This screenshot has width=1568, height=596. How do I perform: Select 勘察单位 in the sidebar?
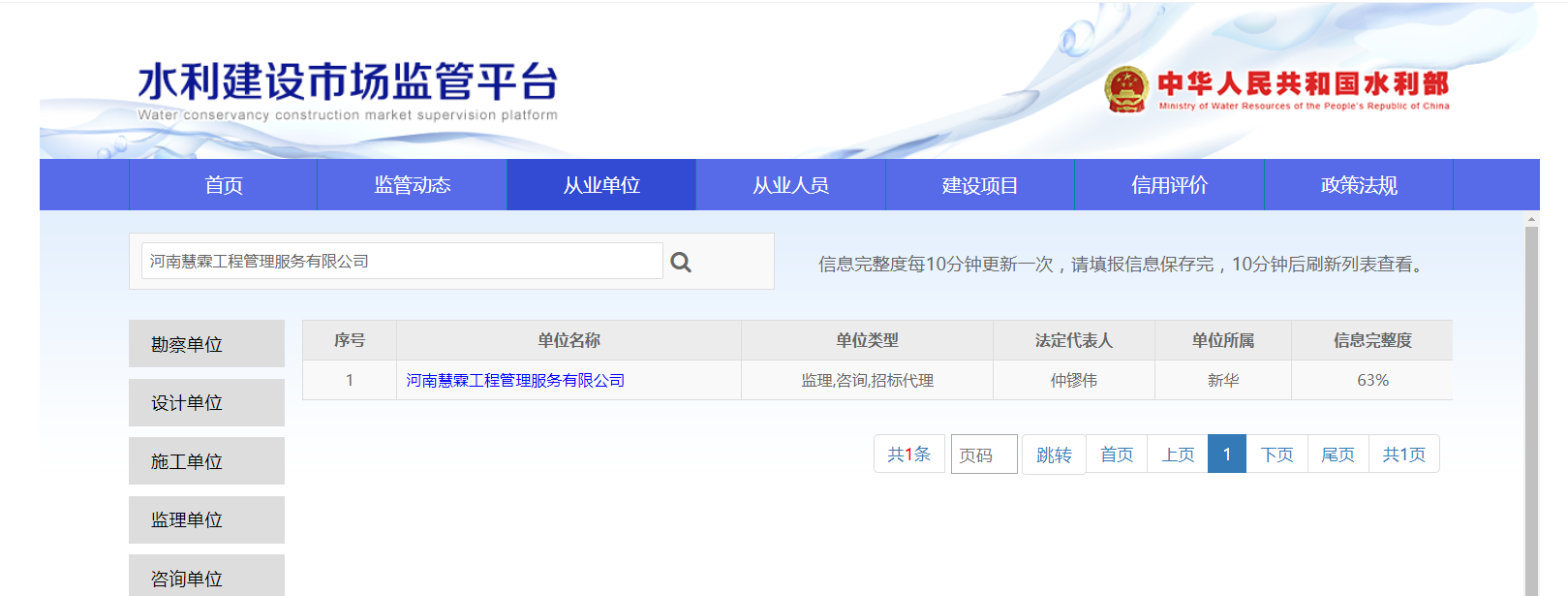(206, 344)
